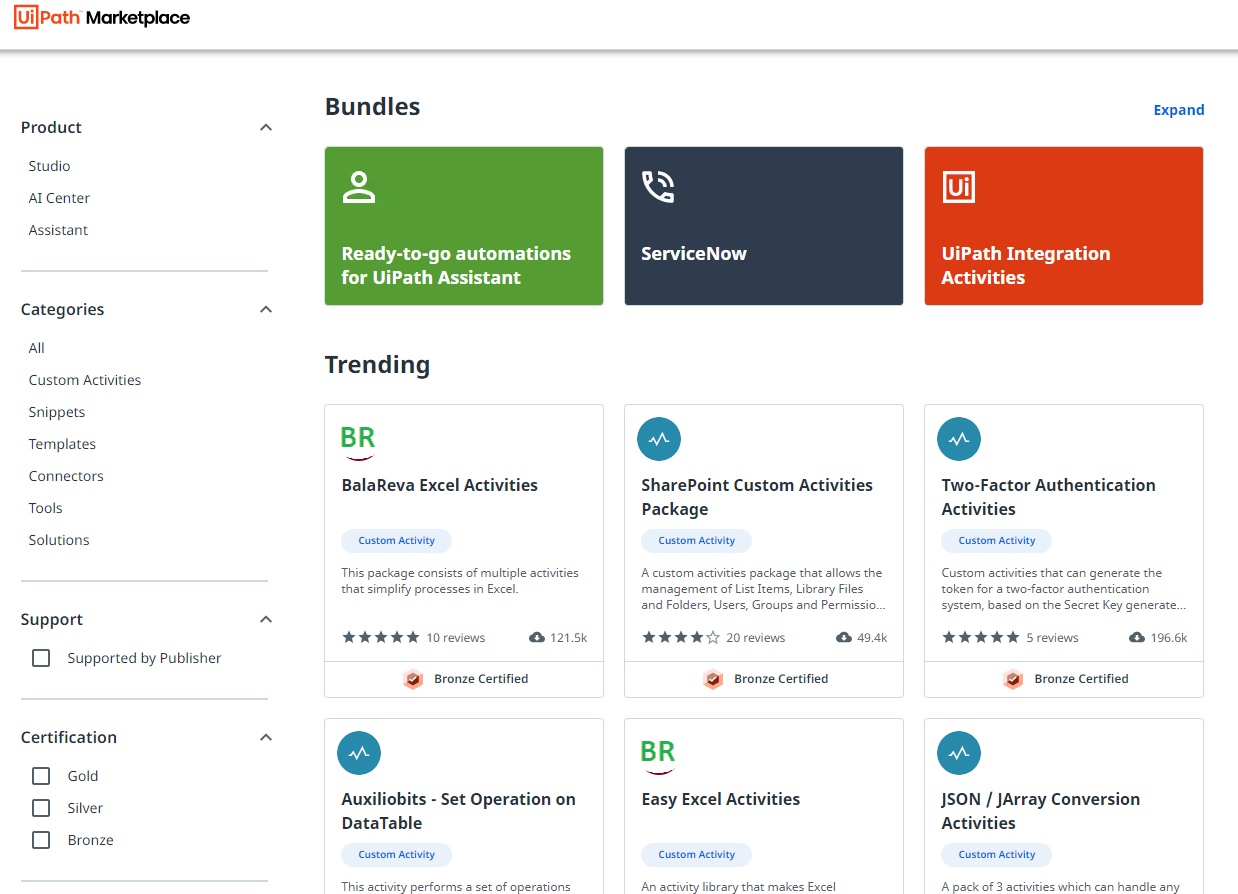
Task: Click Bronze badge icon under Two-Factor Authentication card
Action: click(1013, 679)
